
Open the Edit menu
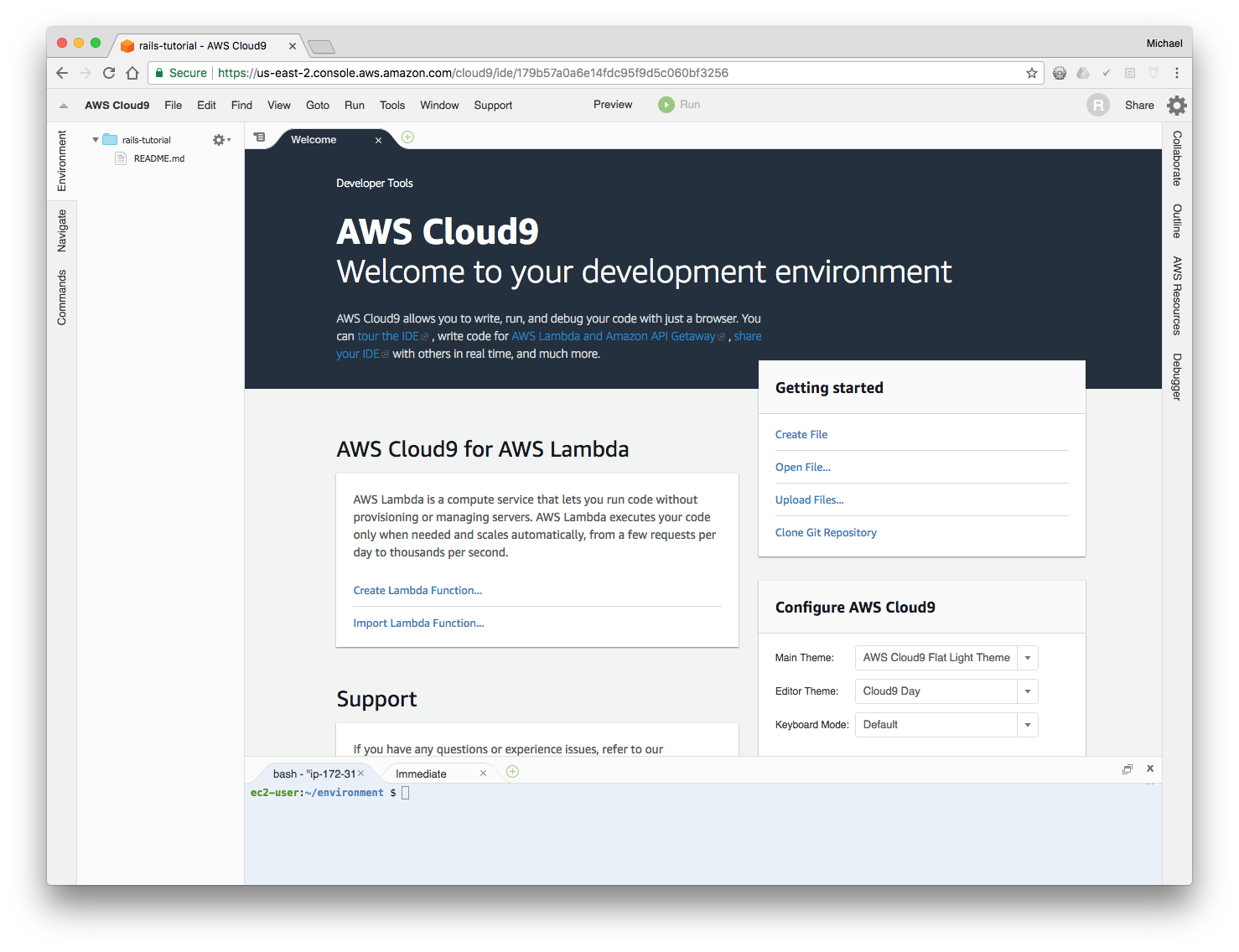(x=206, y=106)
